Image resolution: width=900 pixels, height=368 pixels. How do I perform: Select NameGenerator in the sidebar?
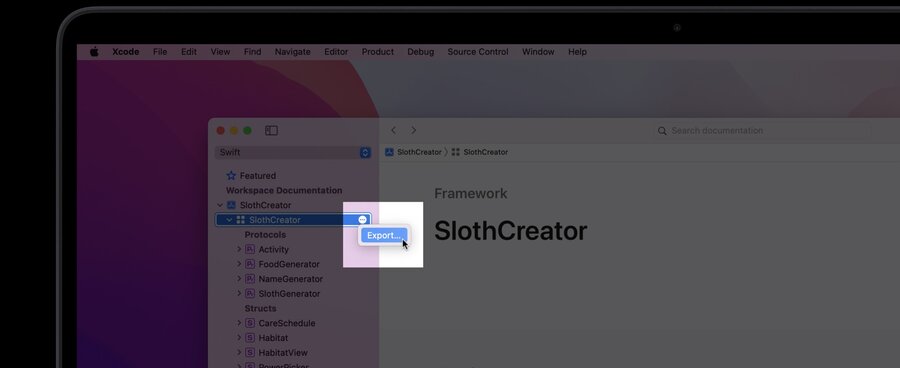coord(291,278)
